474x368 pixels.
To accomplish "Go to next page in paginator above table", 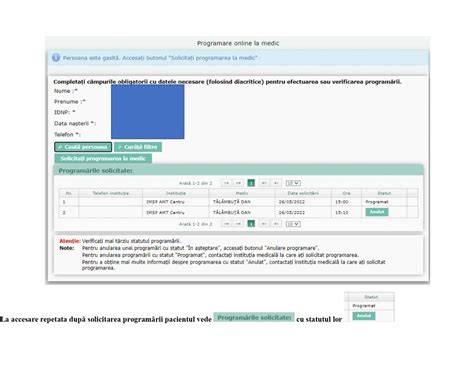I will [264, 183].
